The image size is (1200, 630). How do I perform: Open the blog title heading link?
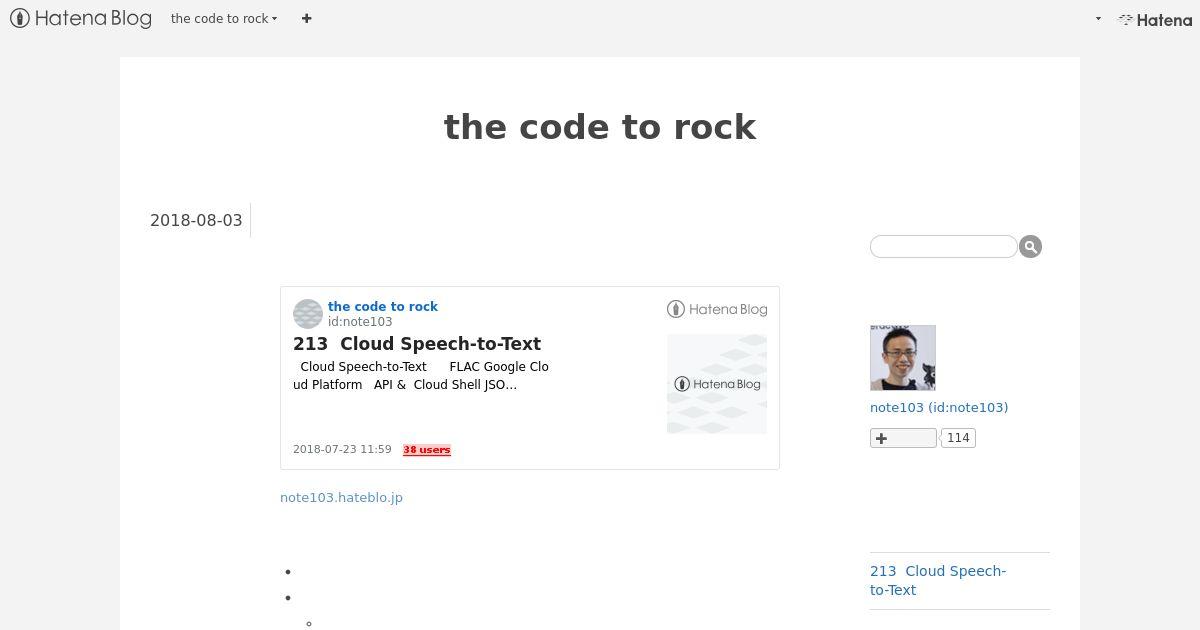600,127
